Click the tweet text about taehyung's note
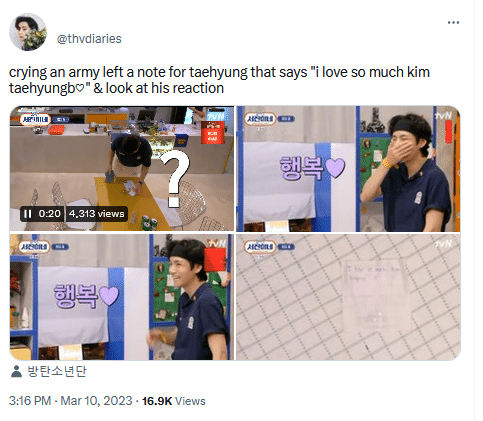This screenshot has width=483, height=421. (219, 80)
